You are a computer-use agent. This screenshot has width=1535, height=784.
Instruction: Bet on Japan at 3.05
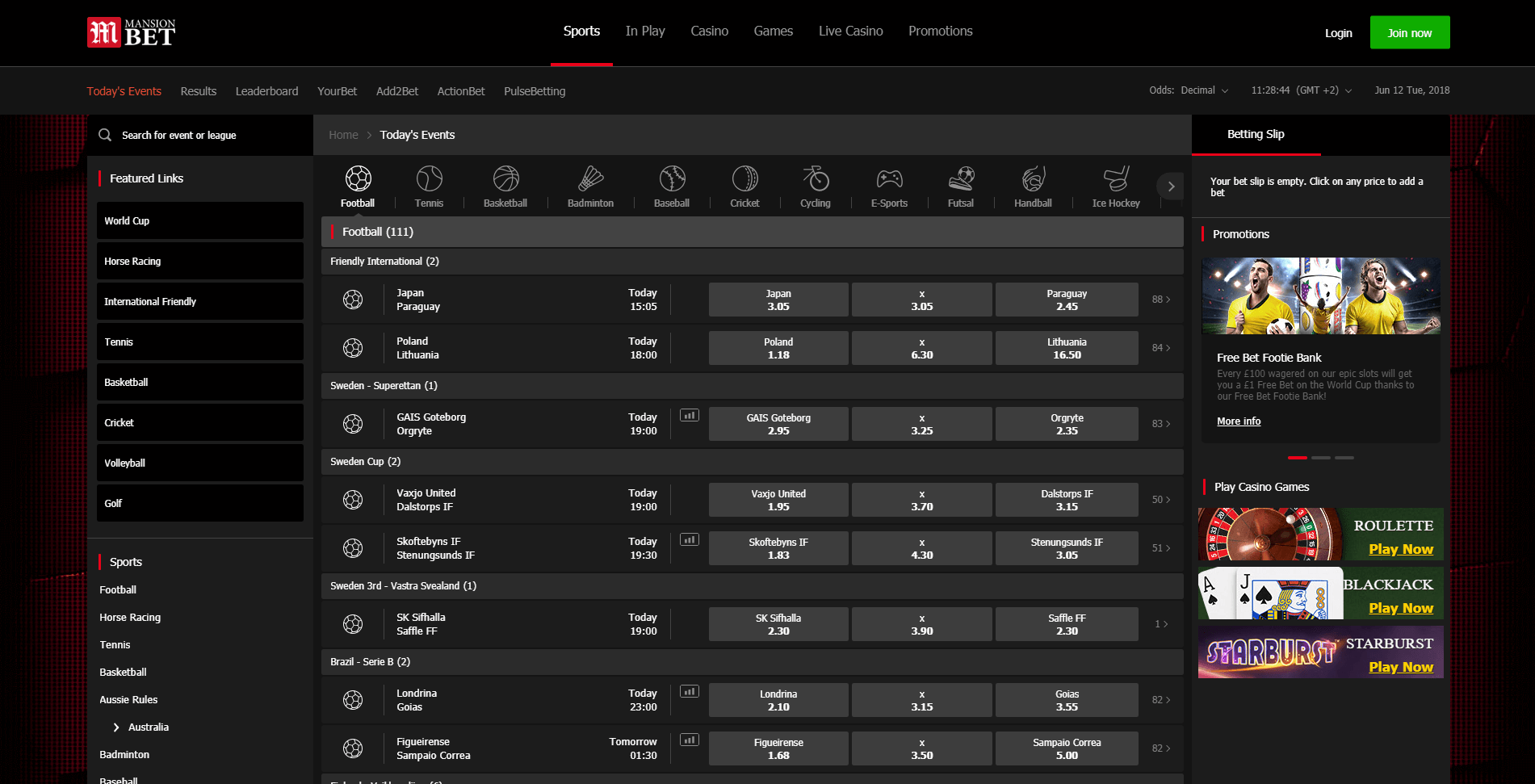click(778, 300)
